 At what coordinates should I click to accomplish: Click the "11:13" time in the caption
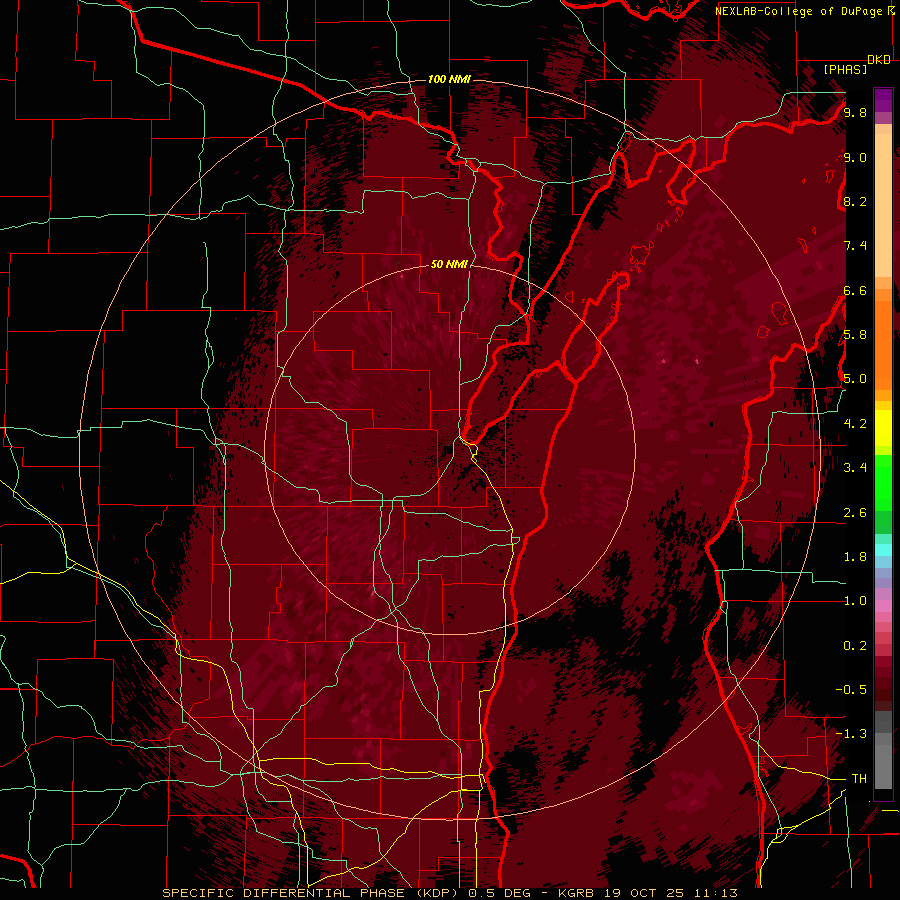715,893
